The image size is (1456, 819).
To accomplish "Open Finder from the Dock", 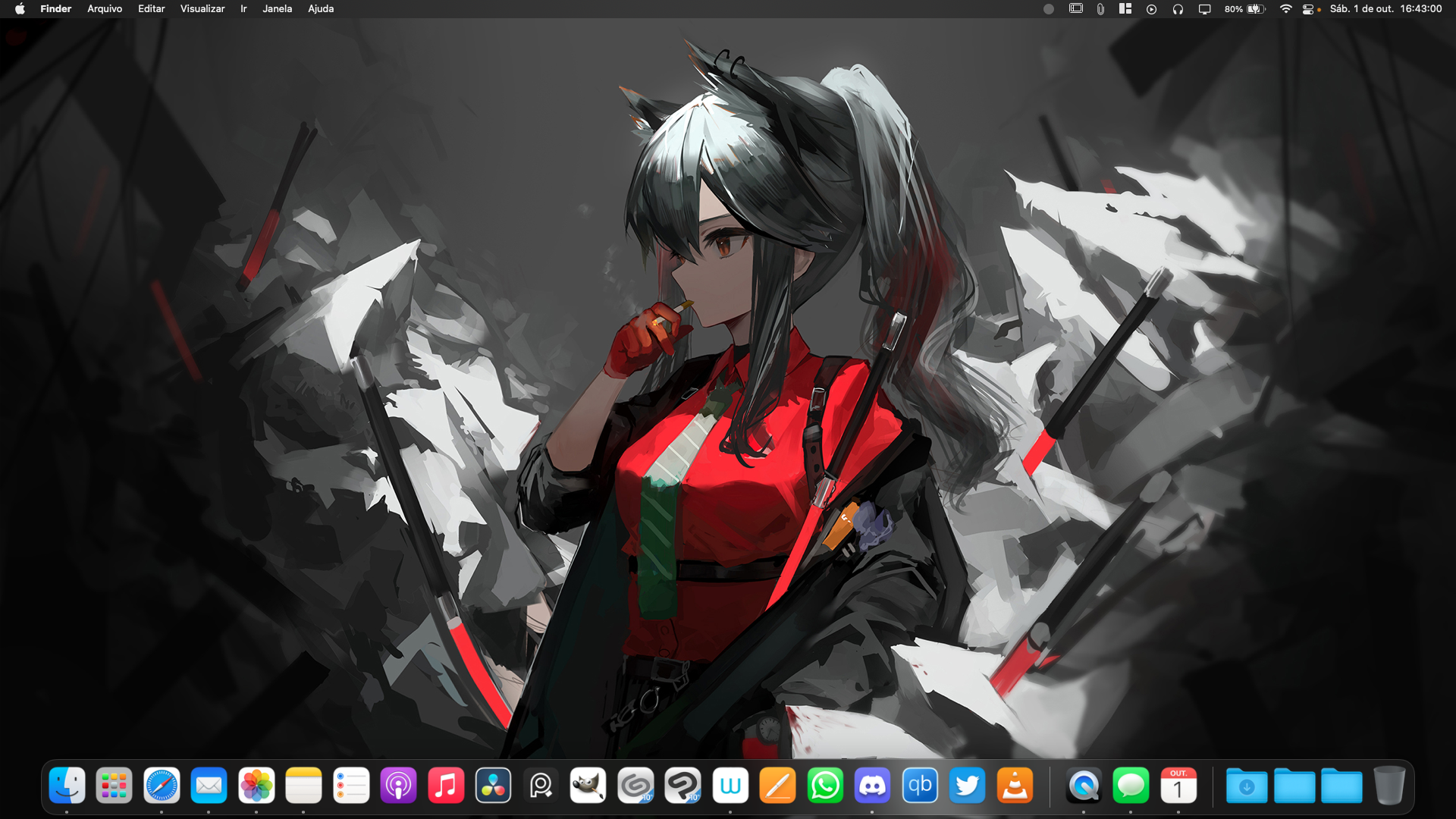I will point(67,786).
